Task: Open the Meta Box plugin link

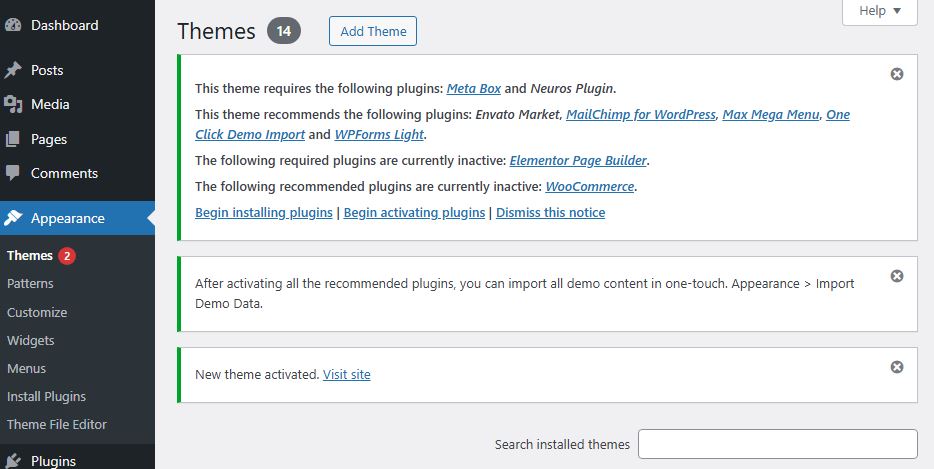Action: tap(474, 88)
